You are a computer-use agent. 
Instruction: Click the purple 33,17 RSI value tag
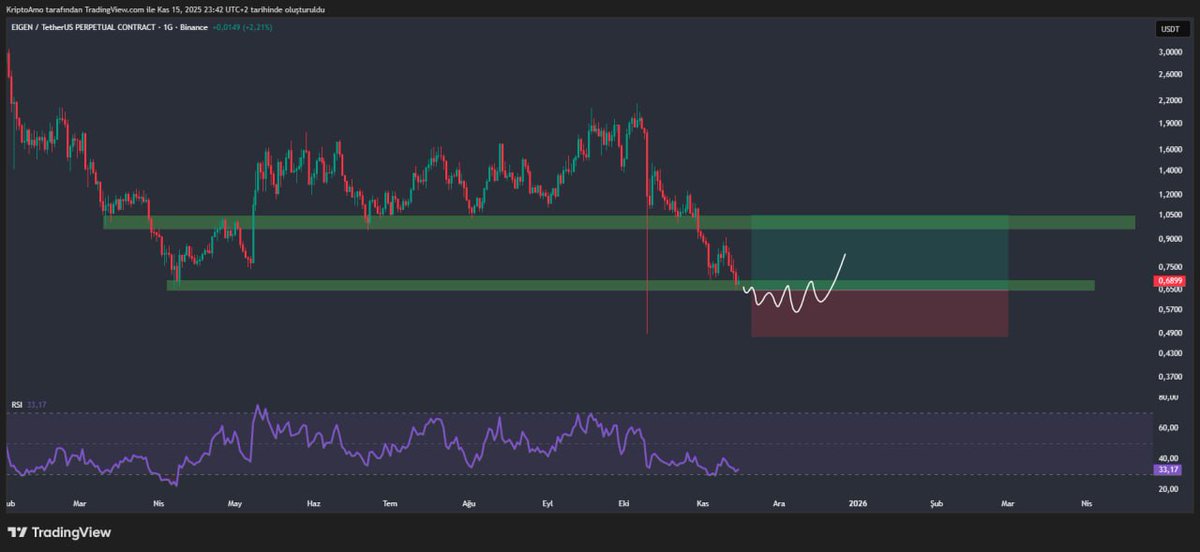(1169, 469)
